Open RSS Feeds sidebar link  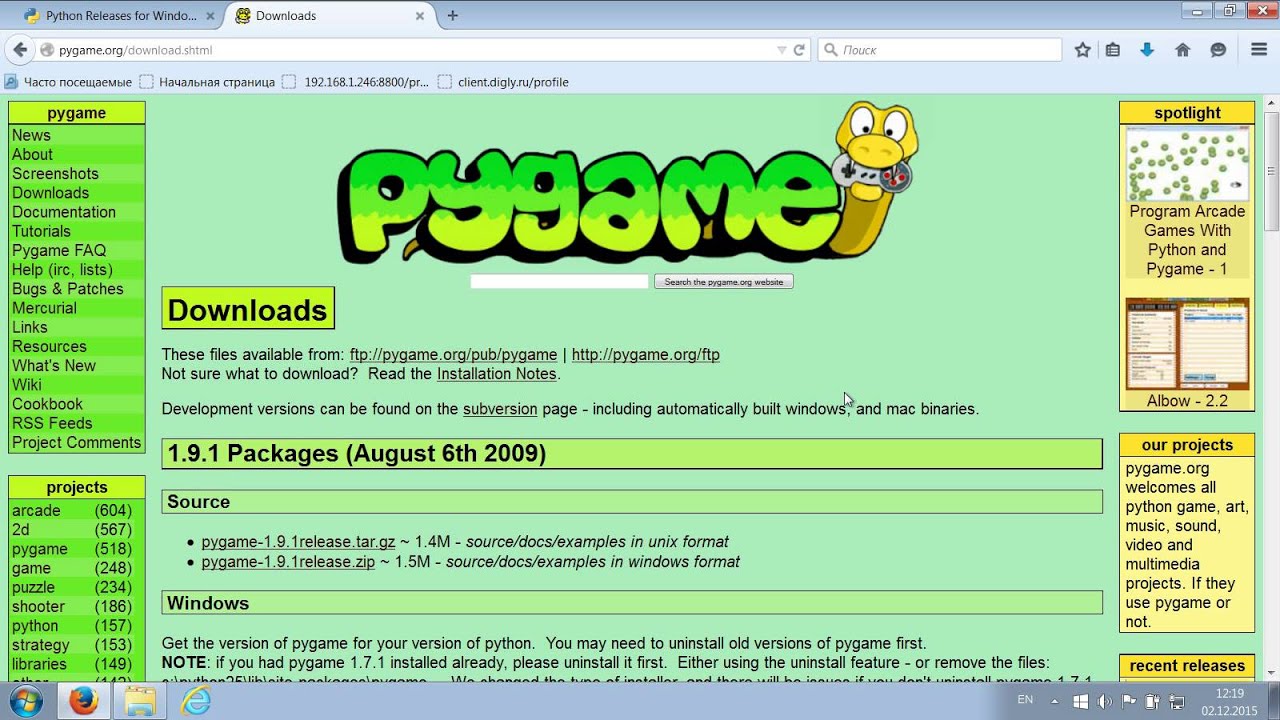(x=52, y=423)
